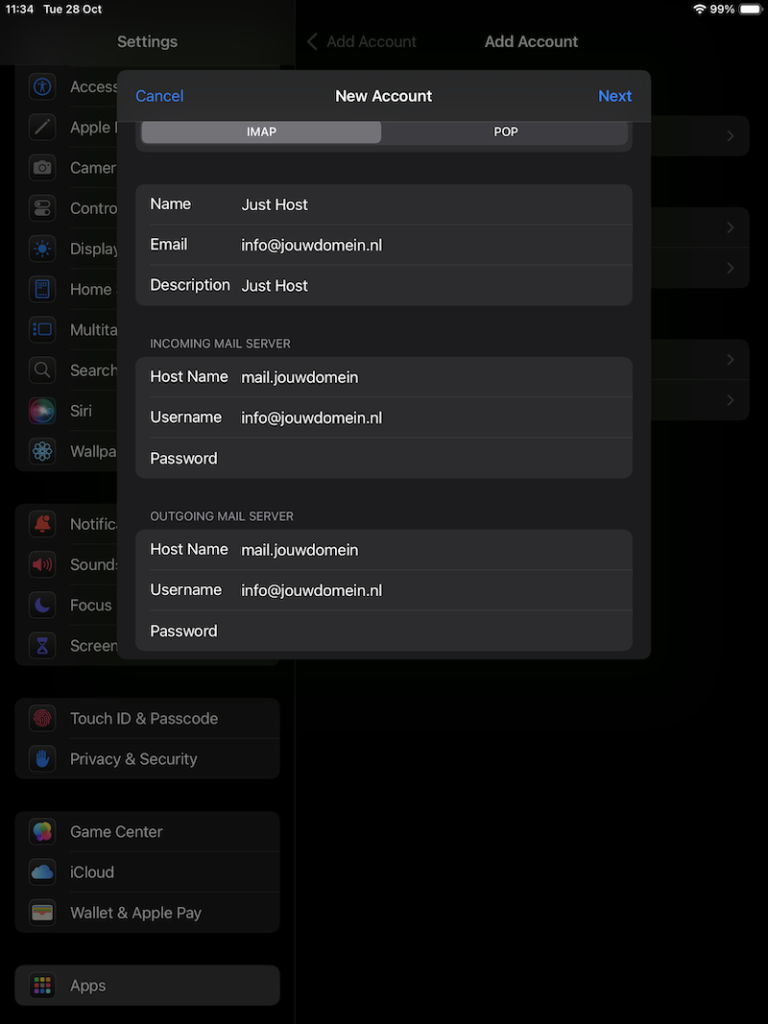Cancel the New Account setup

(x=159, y=96)
